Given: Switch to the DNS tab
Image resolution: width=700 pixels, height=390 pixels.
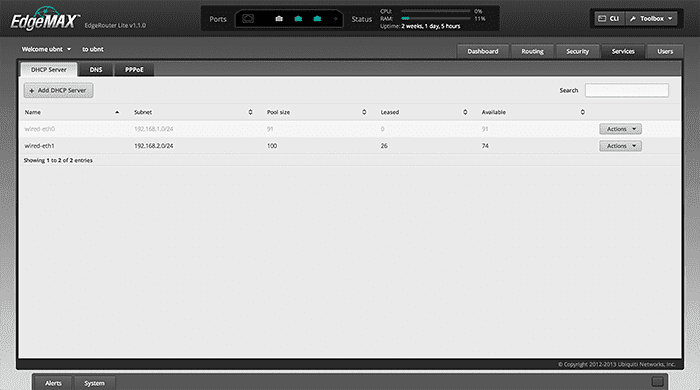Looking at the screenshot, I should click(x=96, y=70).
